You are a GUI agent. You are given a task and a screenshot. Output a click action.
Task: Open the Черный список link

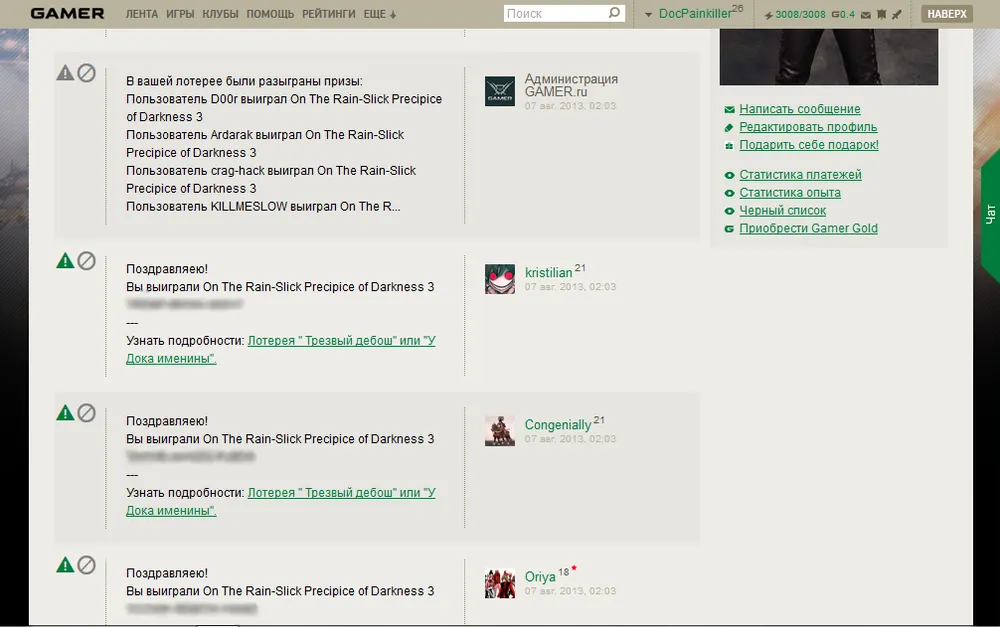pos(782,210)
